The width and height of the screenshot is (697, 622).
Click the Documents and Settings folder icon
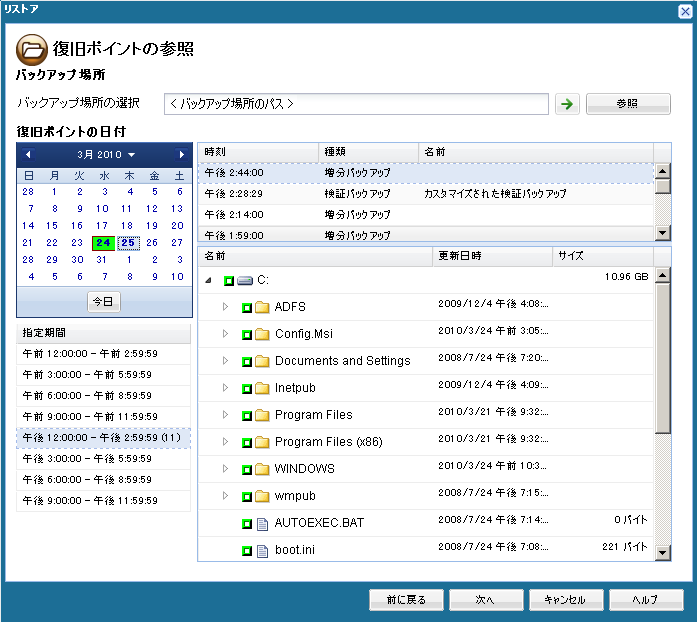click(x=262, y=361)
